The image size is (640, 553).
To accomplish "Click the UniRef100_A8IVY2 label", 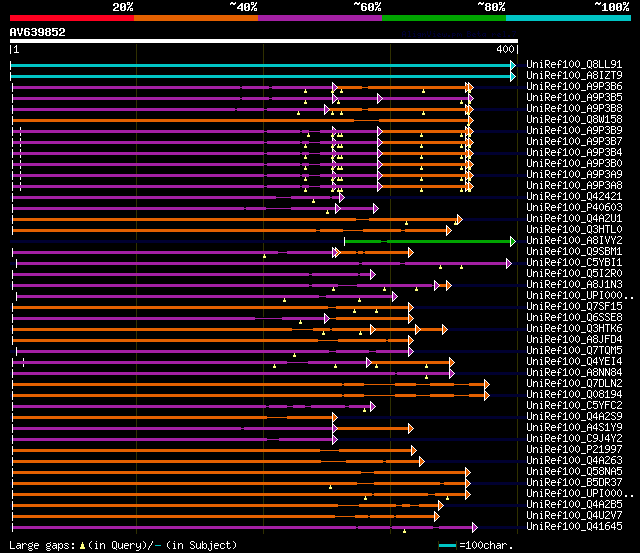I will point(574,241).
